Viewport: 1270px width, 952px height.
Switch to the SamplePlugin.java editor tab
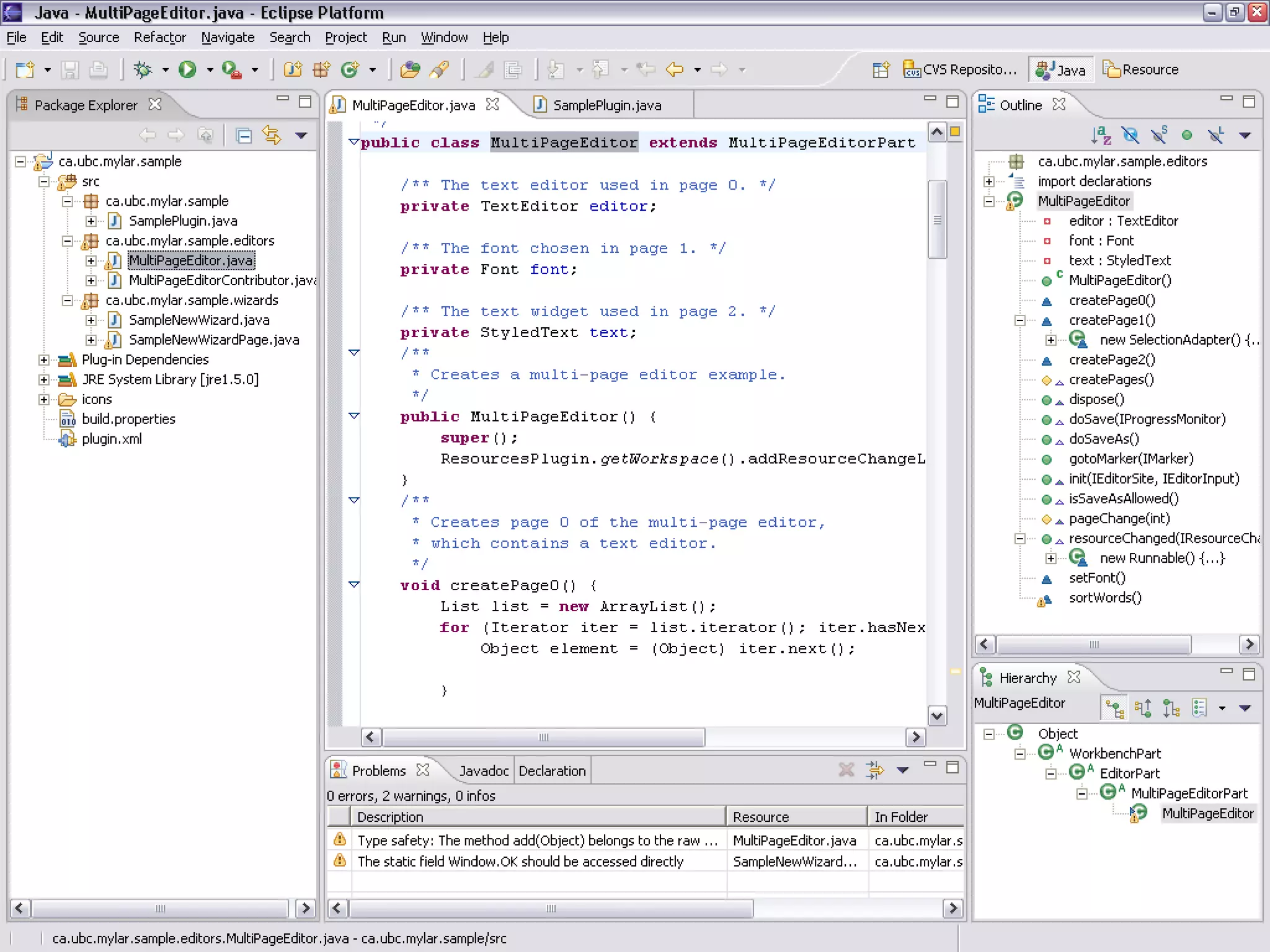click(x=606, y=105)
